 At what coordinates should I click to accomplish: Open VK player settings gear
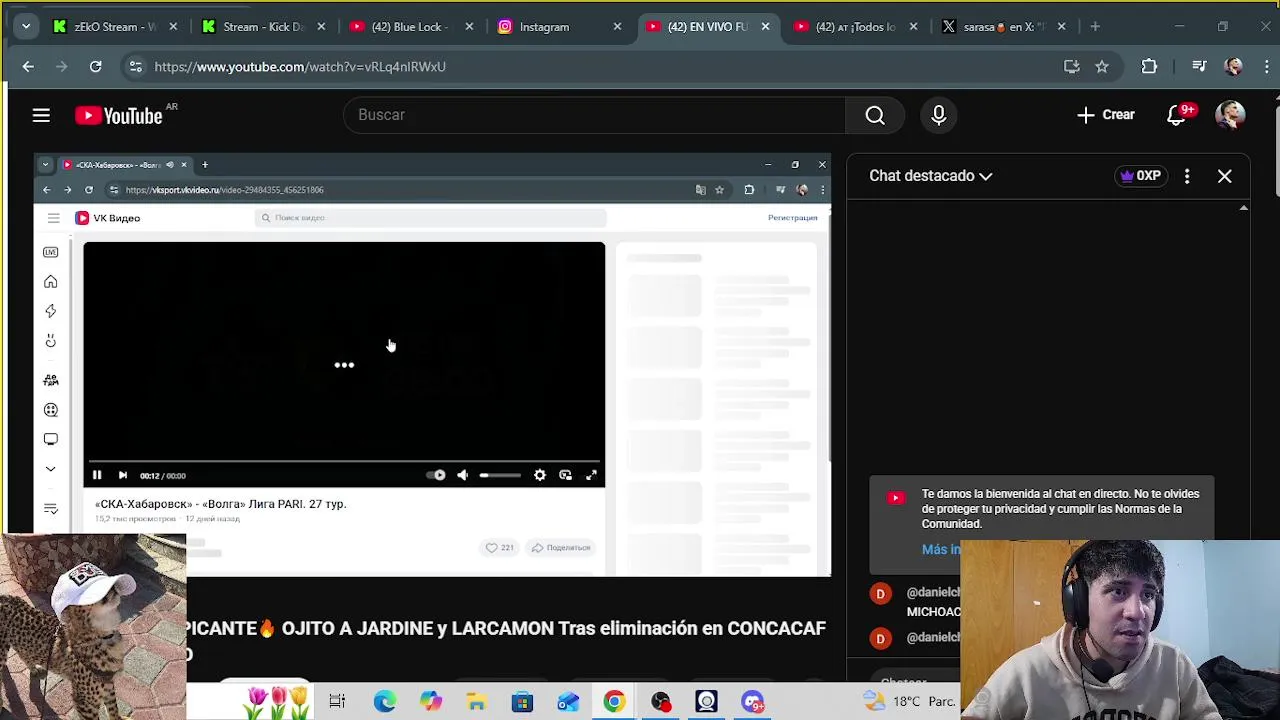(x=540, y=476)
